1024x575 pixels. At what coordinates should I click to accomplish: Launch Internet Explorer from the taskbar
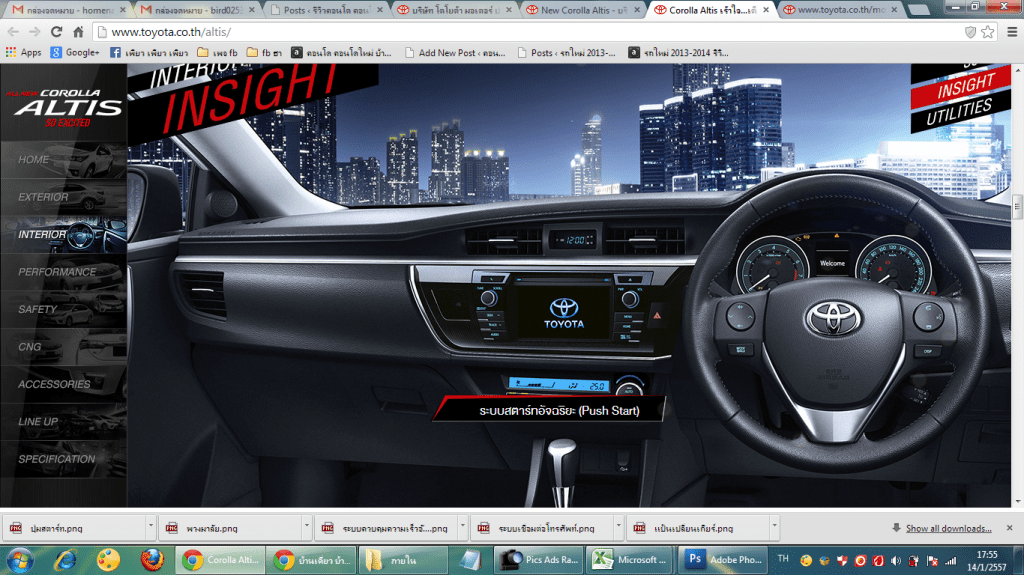[x=65, y=561]
